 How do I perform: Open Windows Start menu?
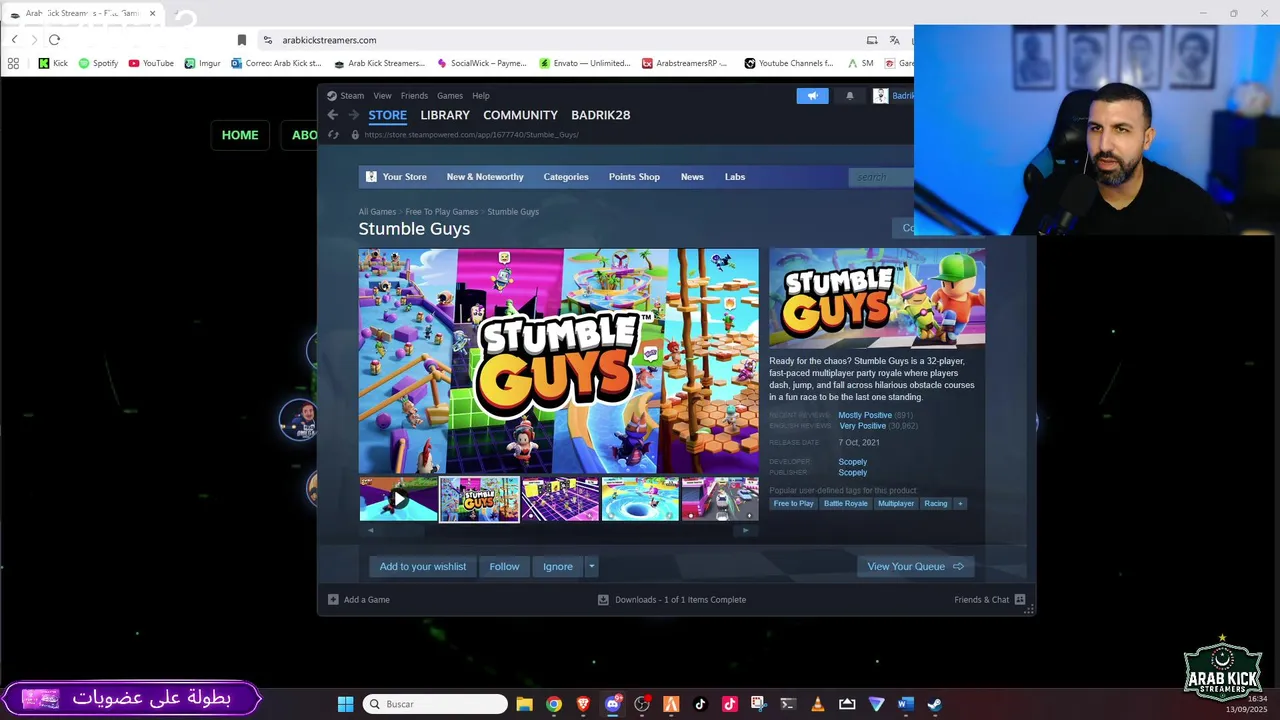click(x=345, y=704)
